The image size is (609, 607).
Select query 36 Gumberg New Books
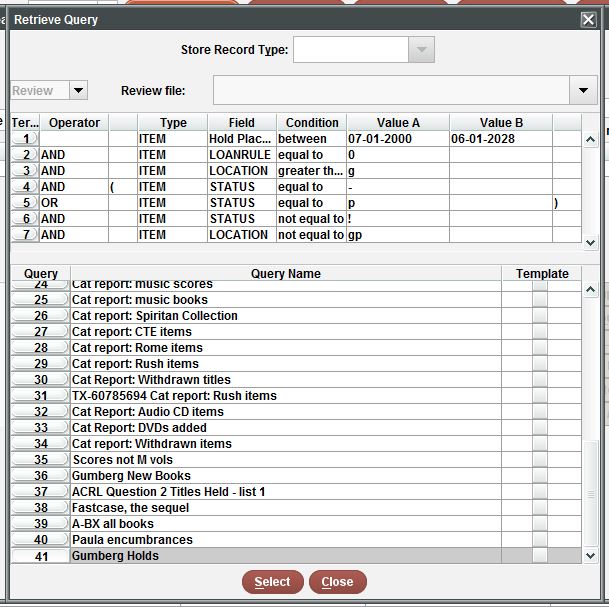[x=286, y=476]
